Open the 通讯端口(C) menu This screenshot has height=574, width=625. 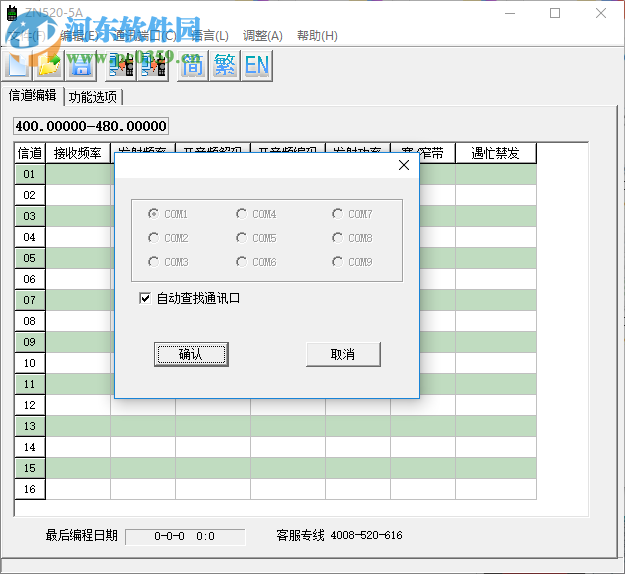[x=144, y=36]
